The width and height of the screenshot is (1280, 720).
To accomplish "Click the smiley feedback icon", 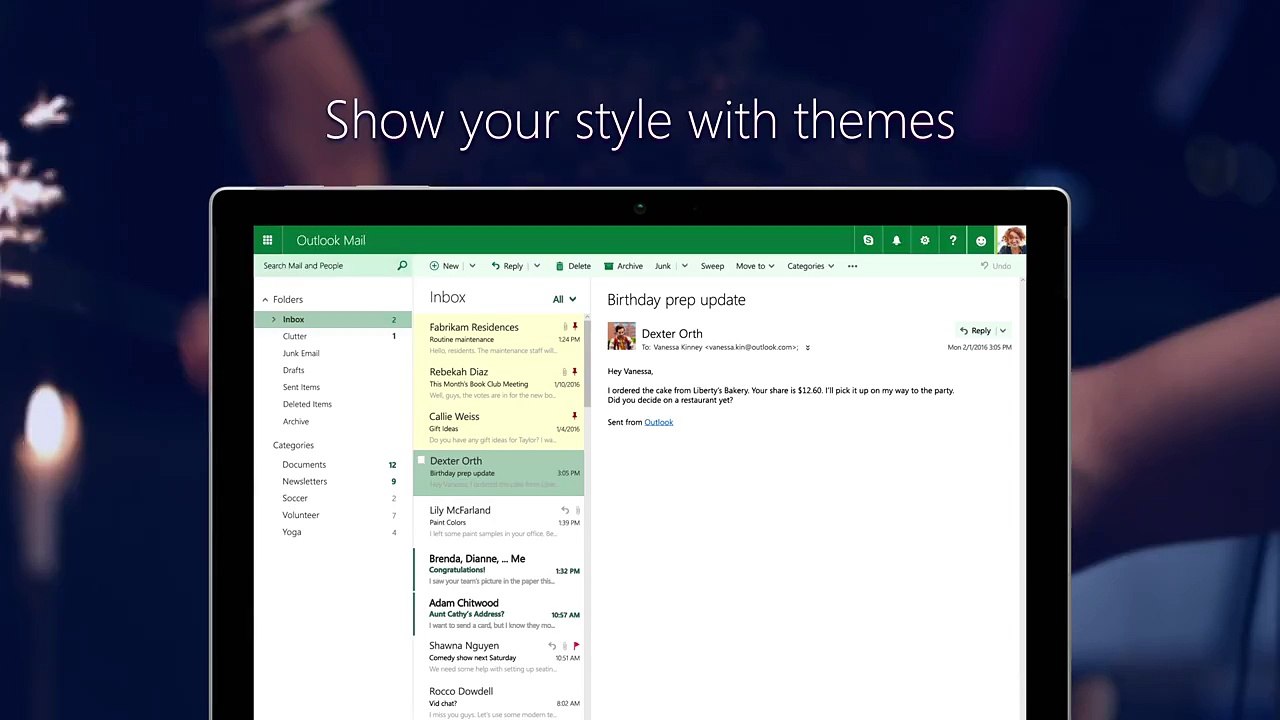I will pyautogui.click(x=981, y=240).
